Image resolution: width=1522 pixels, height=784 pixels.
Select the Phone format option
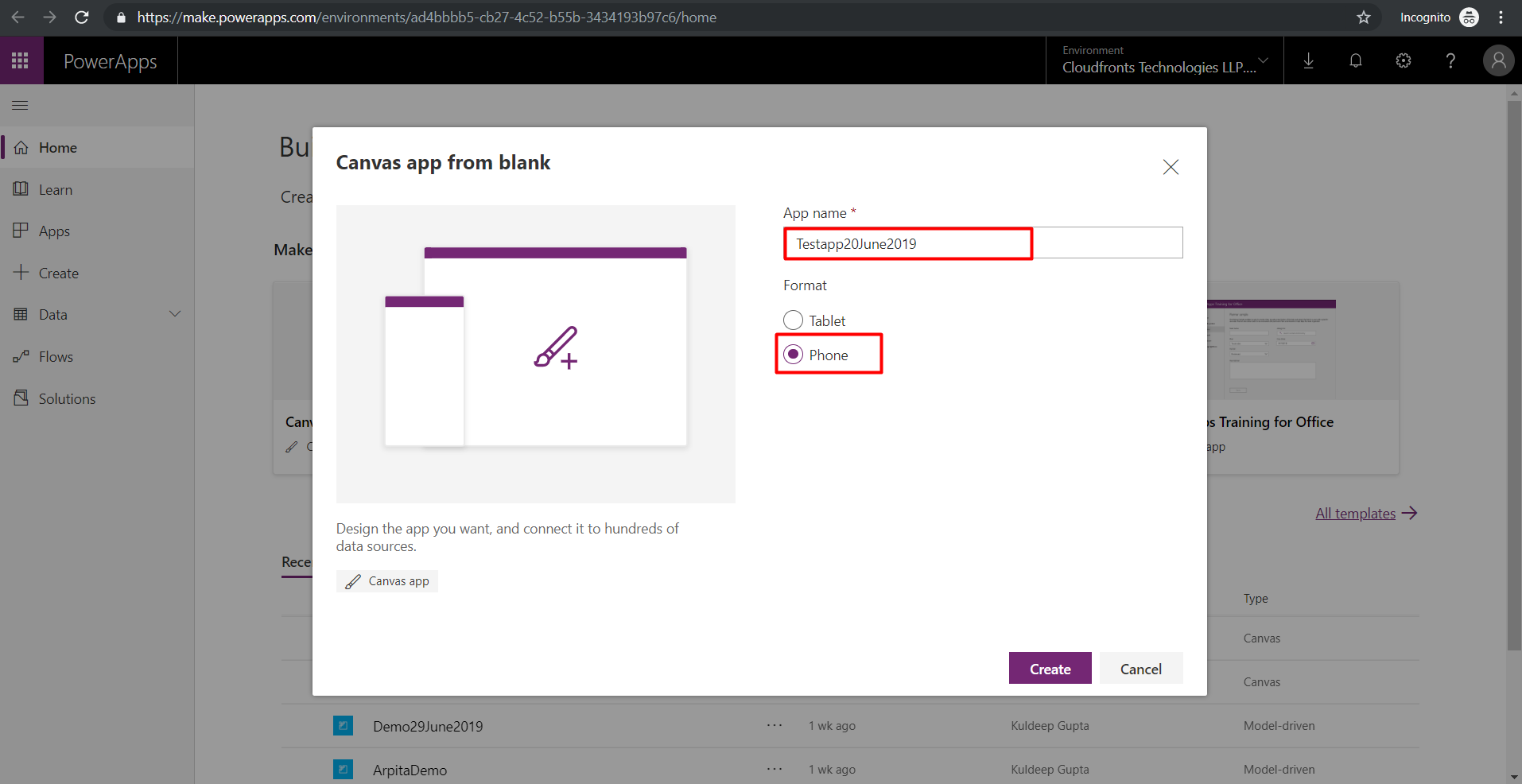point(816,355)
